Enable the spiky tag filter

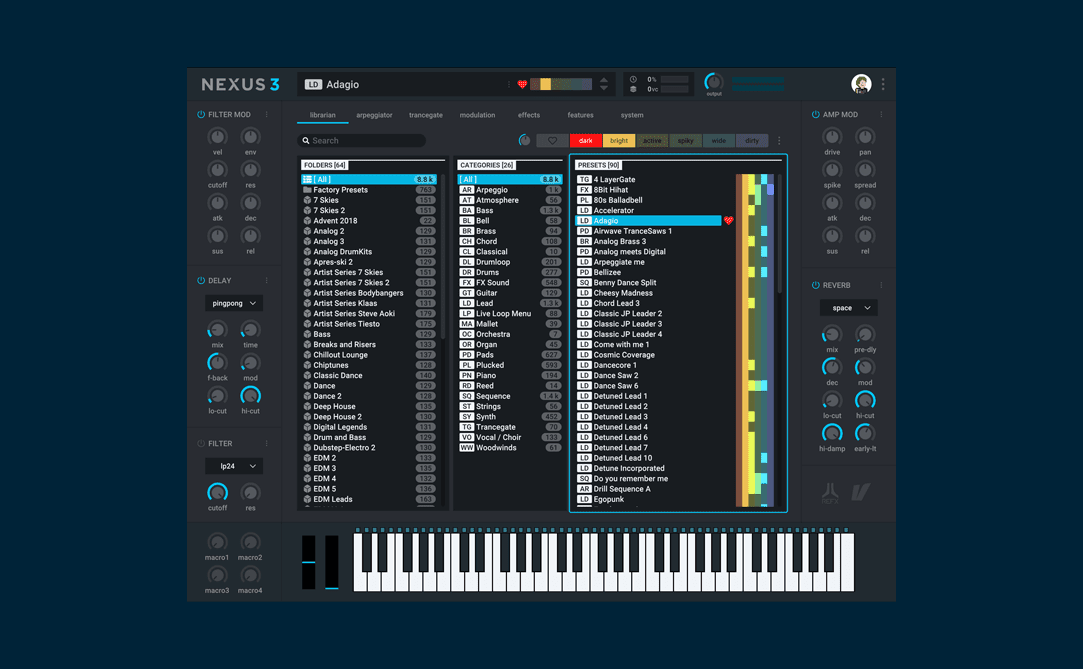pos(686,141)
